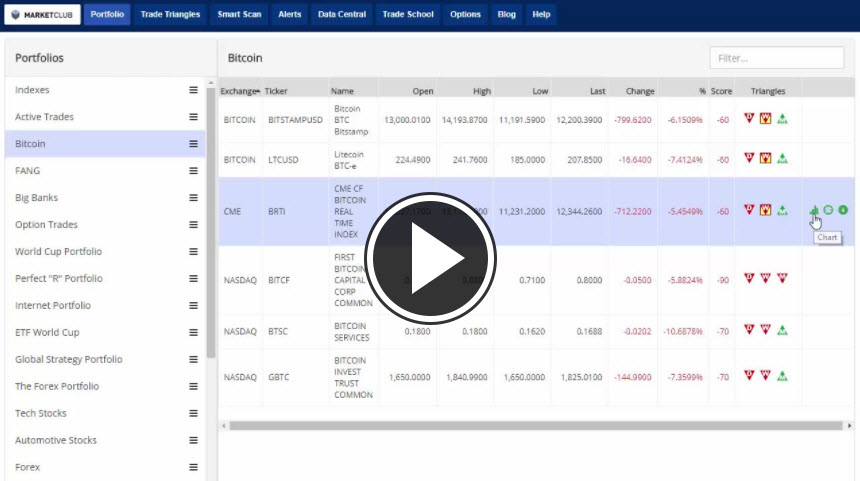Click monthly green triangle in BITSTAMPUSD row
The width and height of the screenshot is (860, 481).
coord(783,118)
